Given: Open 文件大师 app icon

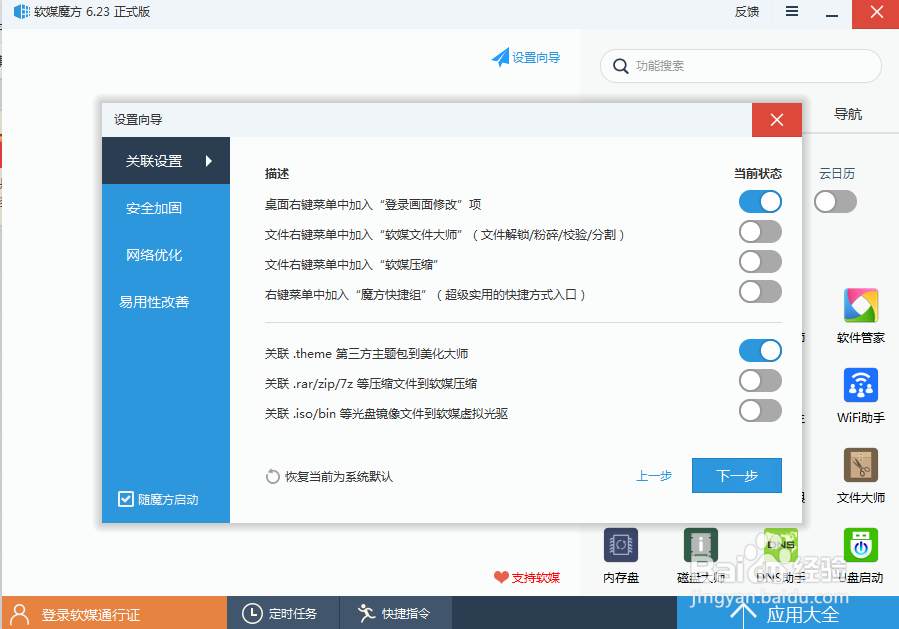Looking at the screenshot, I should coord(861,465).
